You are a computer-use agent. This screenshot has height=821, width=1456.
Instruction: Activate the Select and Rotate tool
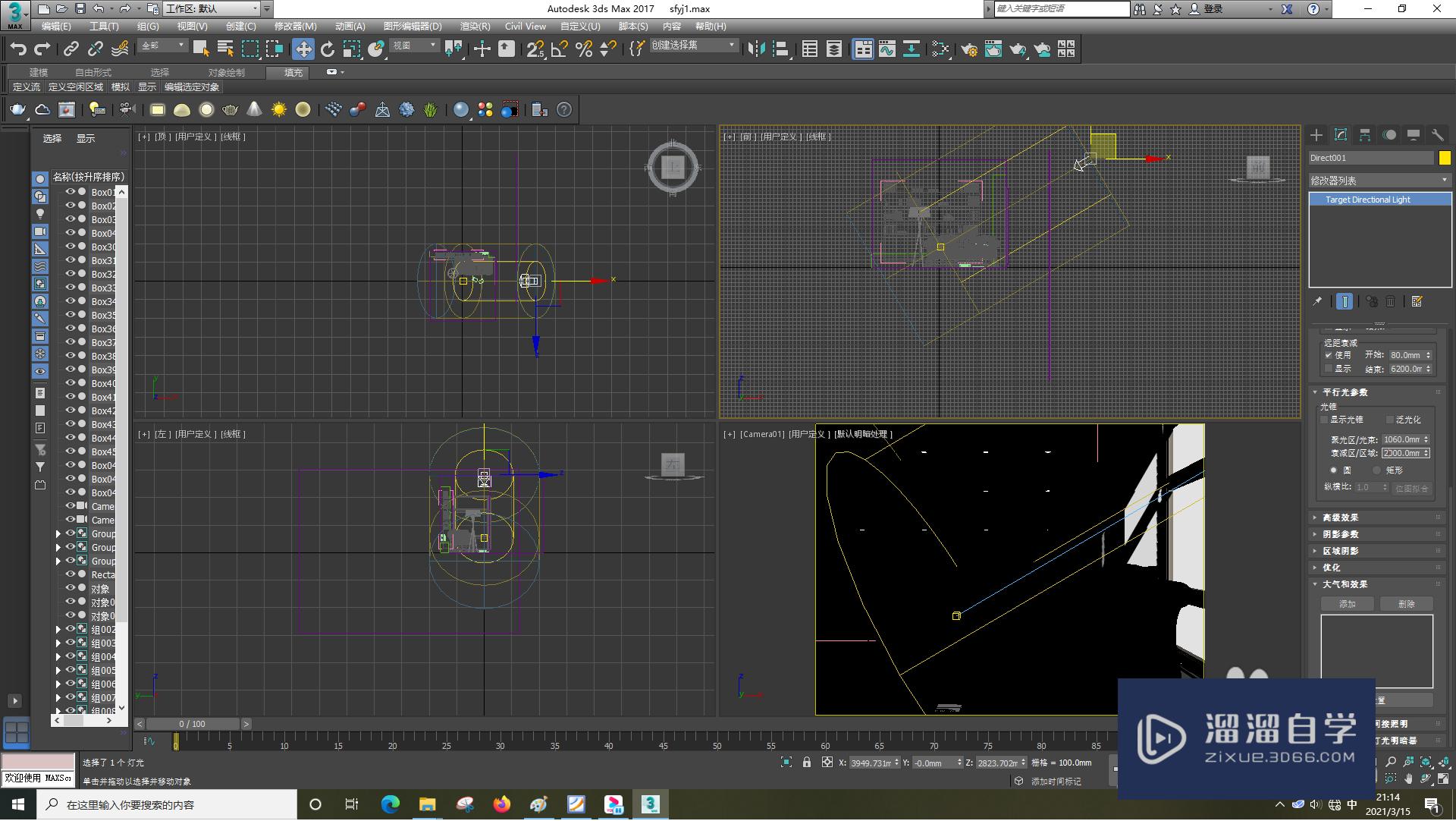tap(328, 49)
